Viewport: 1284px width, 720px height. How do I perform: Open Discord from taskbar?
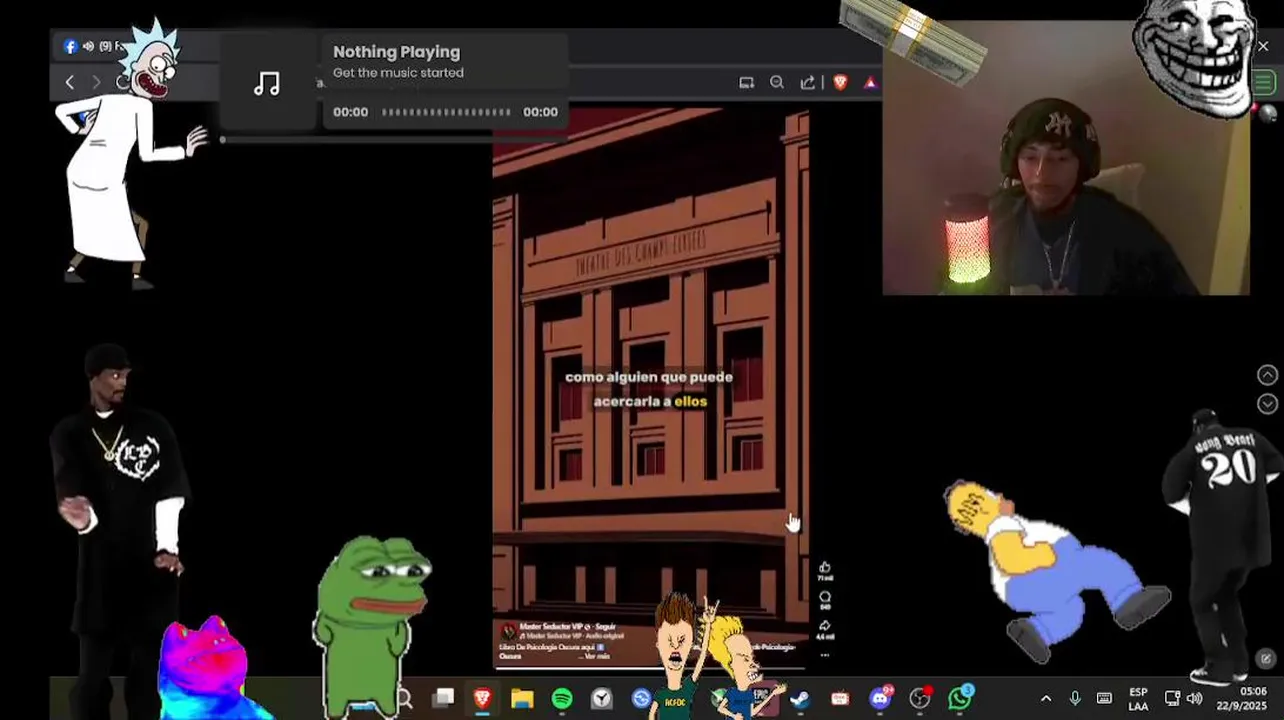pyautogui.click(x=880, y=698)
